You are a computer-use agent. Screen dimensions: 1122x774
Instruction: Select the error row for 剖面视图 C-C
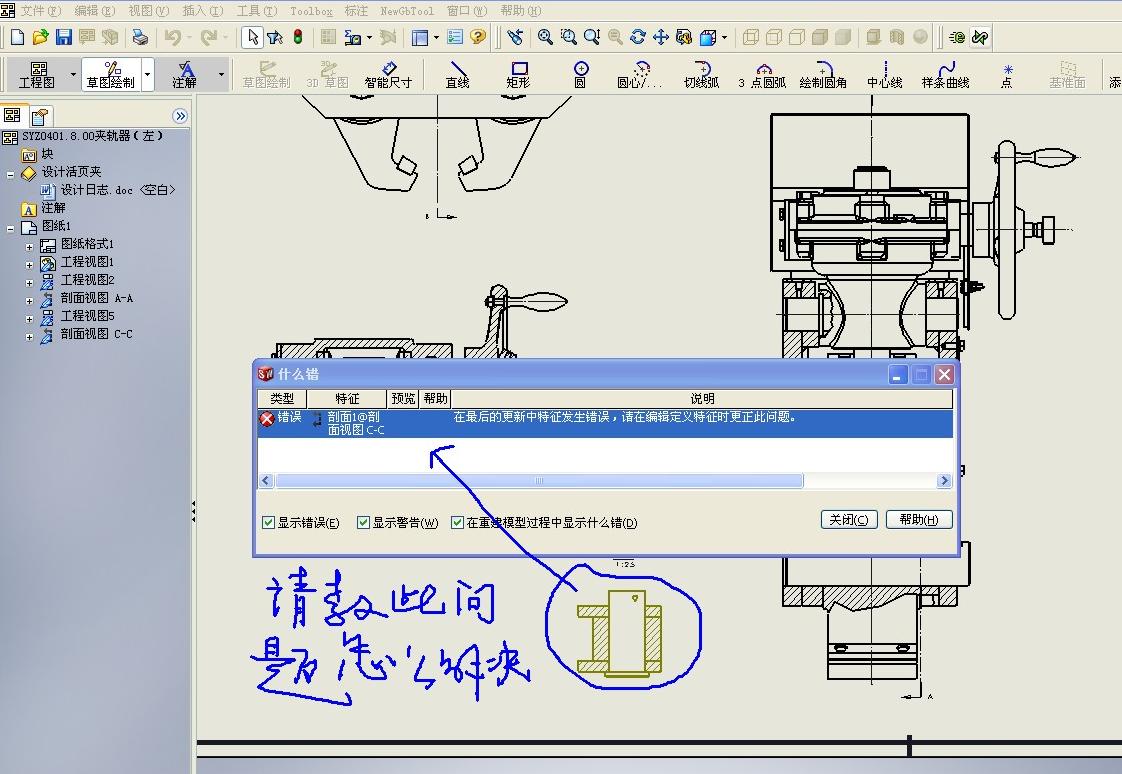click(x=605, y=423)
